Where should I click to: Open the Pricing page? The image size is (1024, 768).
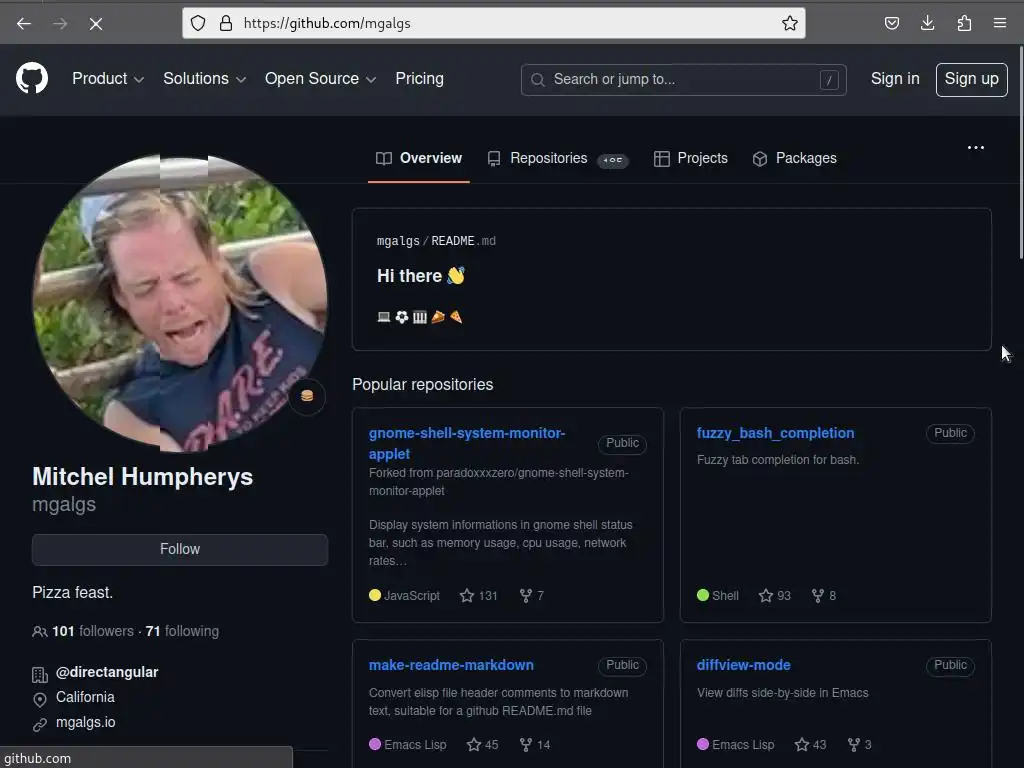pyautogui.click(x=419, y=79)
